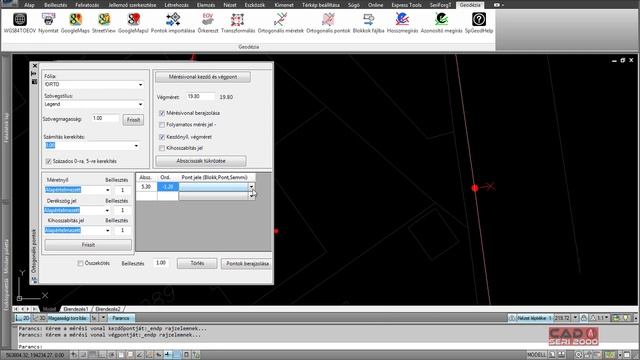Open the Nézet ribbon tab
Screen dimensions: 640x360
230,5
